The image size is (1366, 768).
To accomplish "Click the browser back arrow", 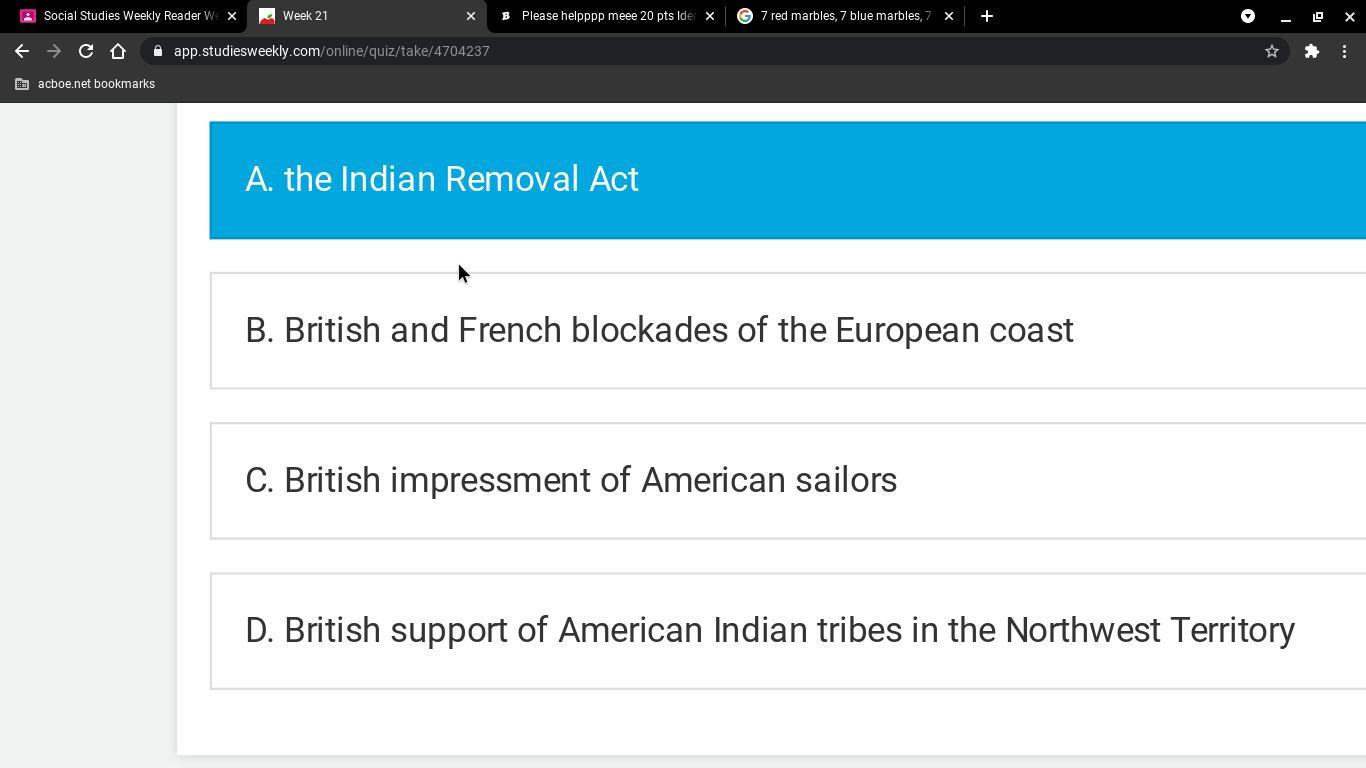I will pyautogui.click(x=22, y=51).
